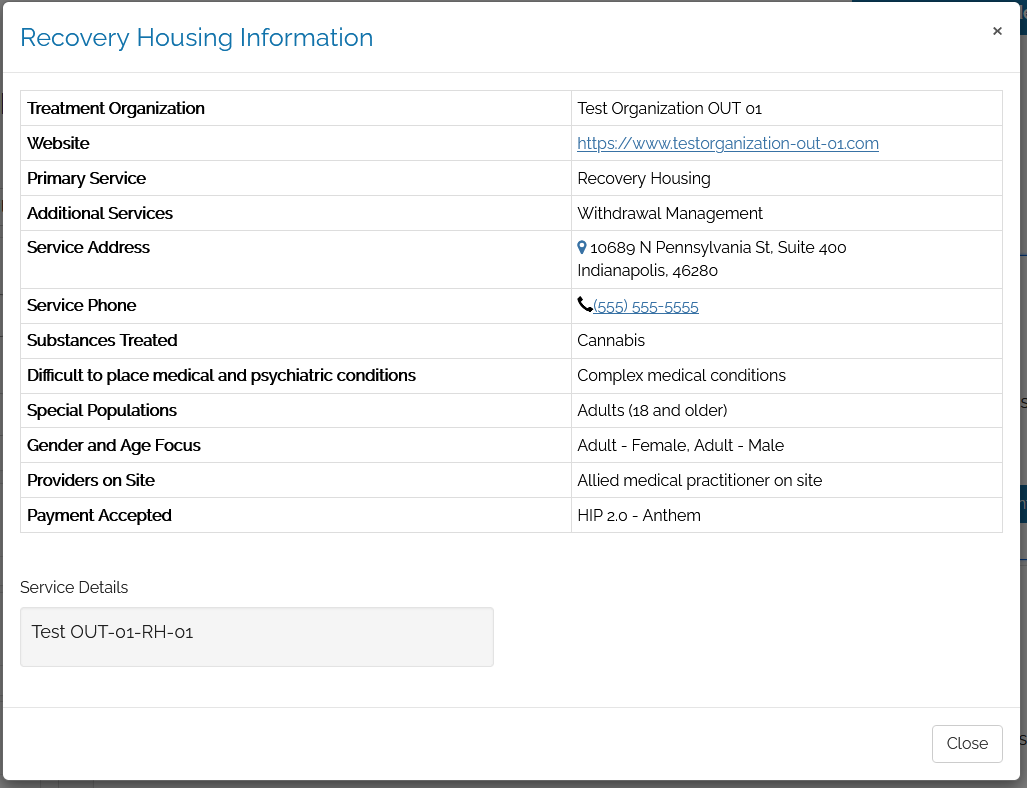Click the Adults (18 and older) value
Screen dimensions: 1027x788
[652, 410]
